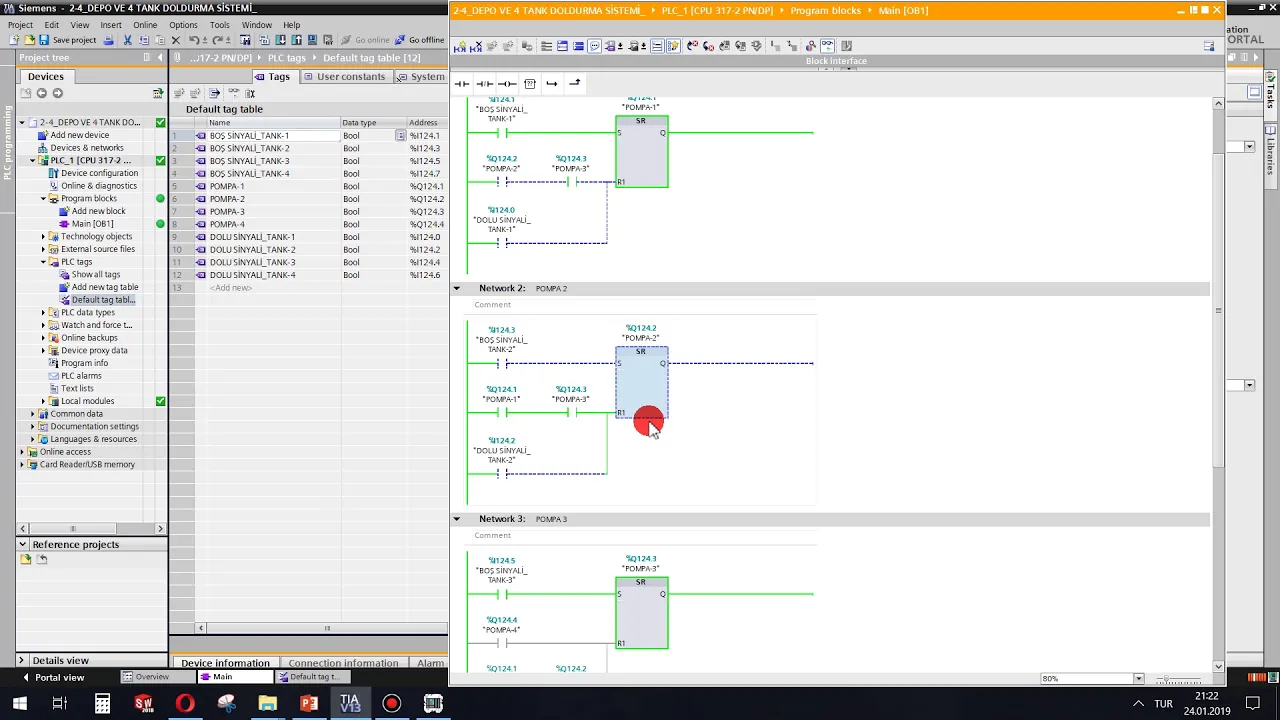
Task: Toggle monitoring glasses icon in editor toolbar
Action: click(827, 46)
